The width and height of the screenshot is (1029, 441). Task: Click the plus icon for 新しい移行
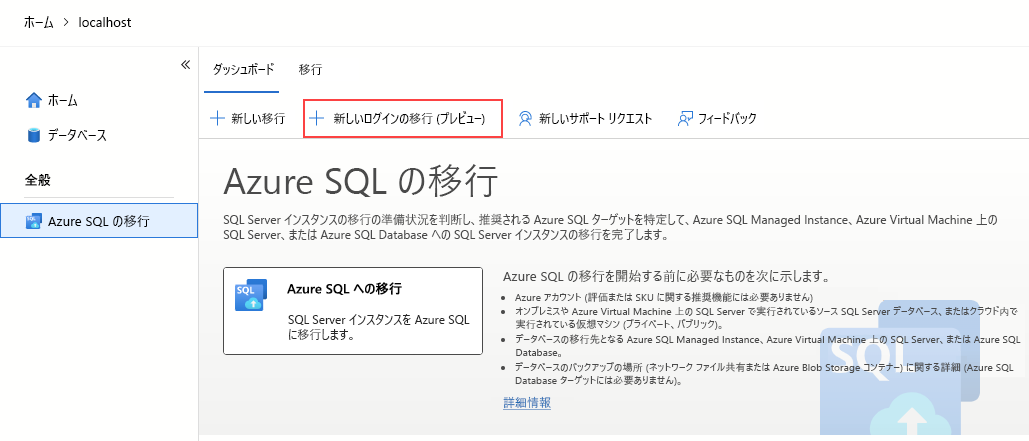pyautogui.click(x=217, y=119)
